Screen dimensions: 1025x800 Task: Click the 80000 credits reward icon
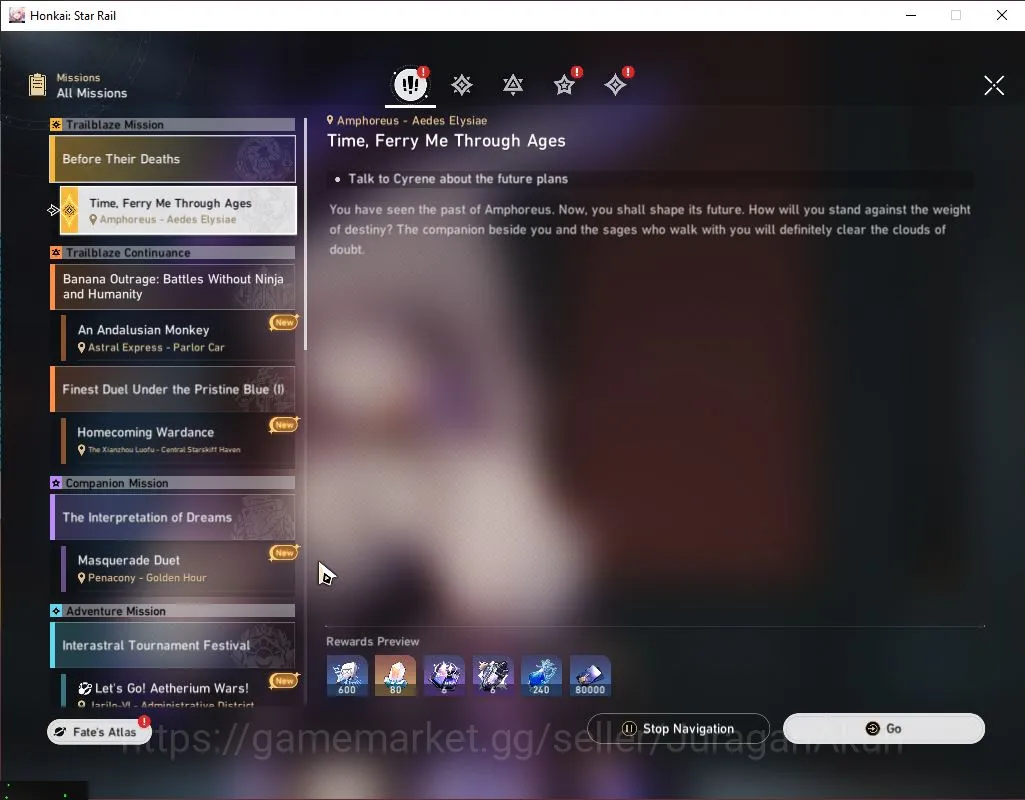click(590, 675)
